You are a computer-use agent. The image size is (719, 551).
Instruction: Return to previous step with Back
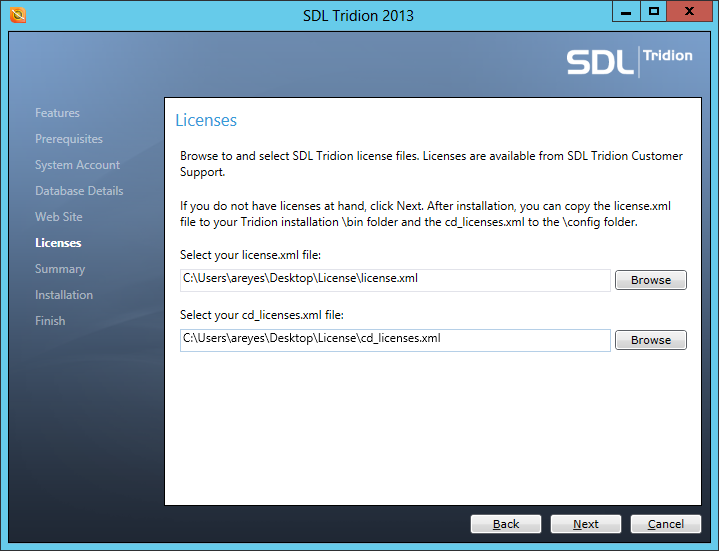pos(506,524)
